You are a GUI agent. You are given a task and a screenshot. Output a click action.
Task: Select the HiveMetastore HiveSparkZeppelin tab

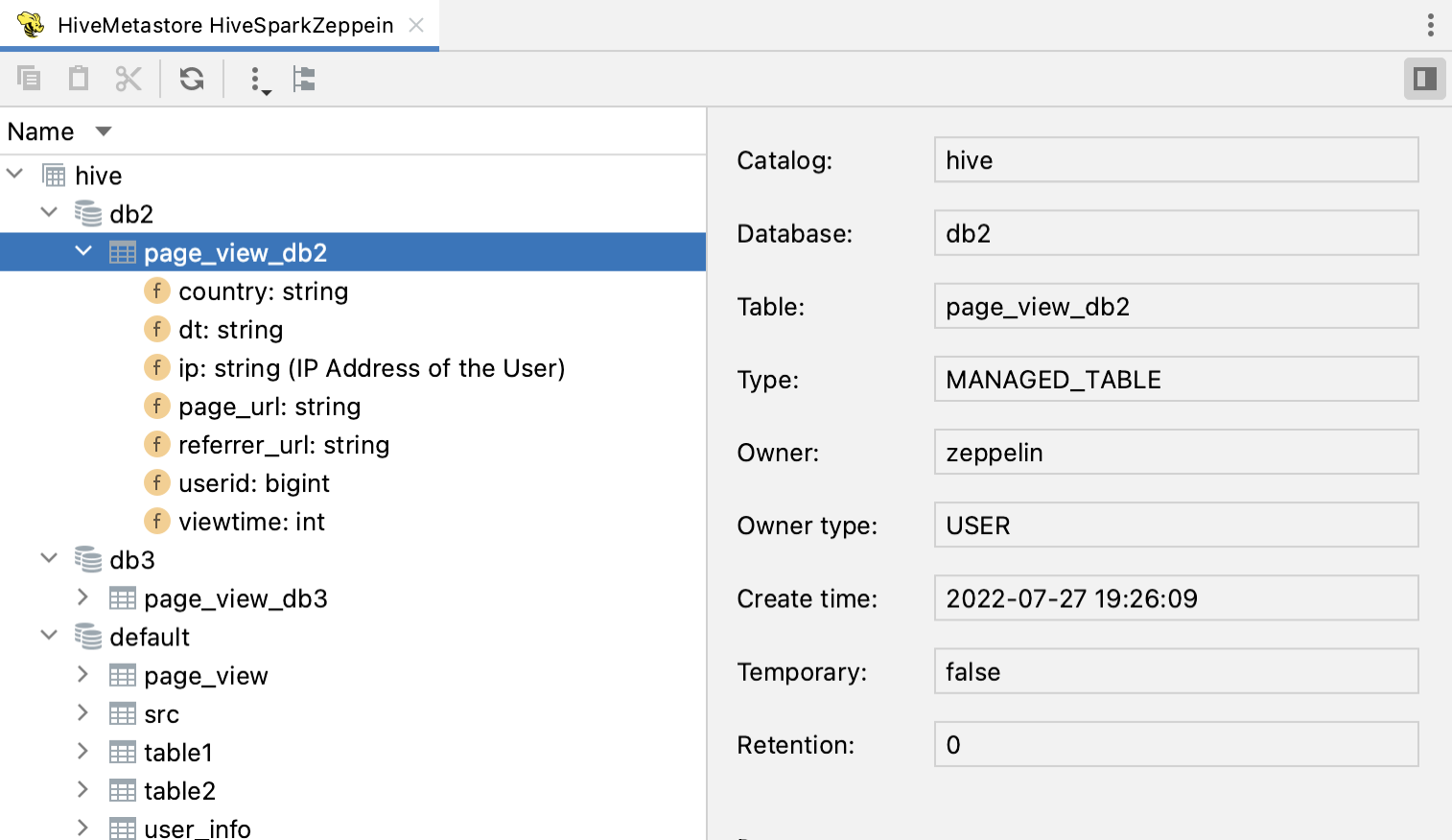(x=224, y=25)
